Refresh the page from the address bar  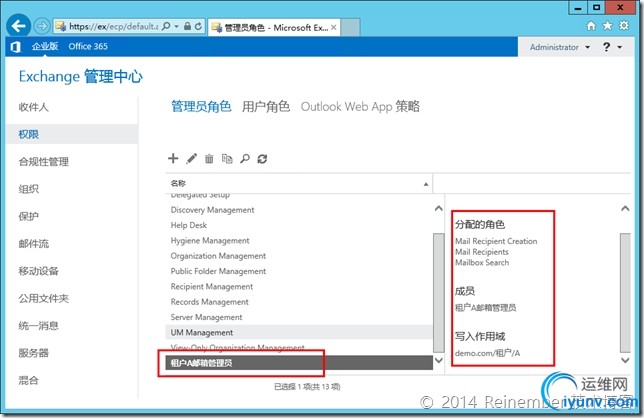pos(198,26)
